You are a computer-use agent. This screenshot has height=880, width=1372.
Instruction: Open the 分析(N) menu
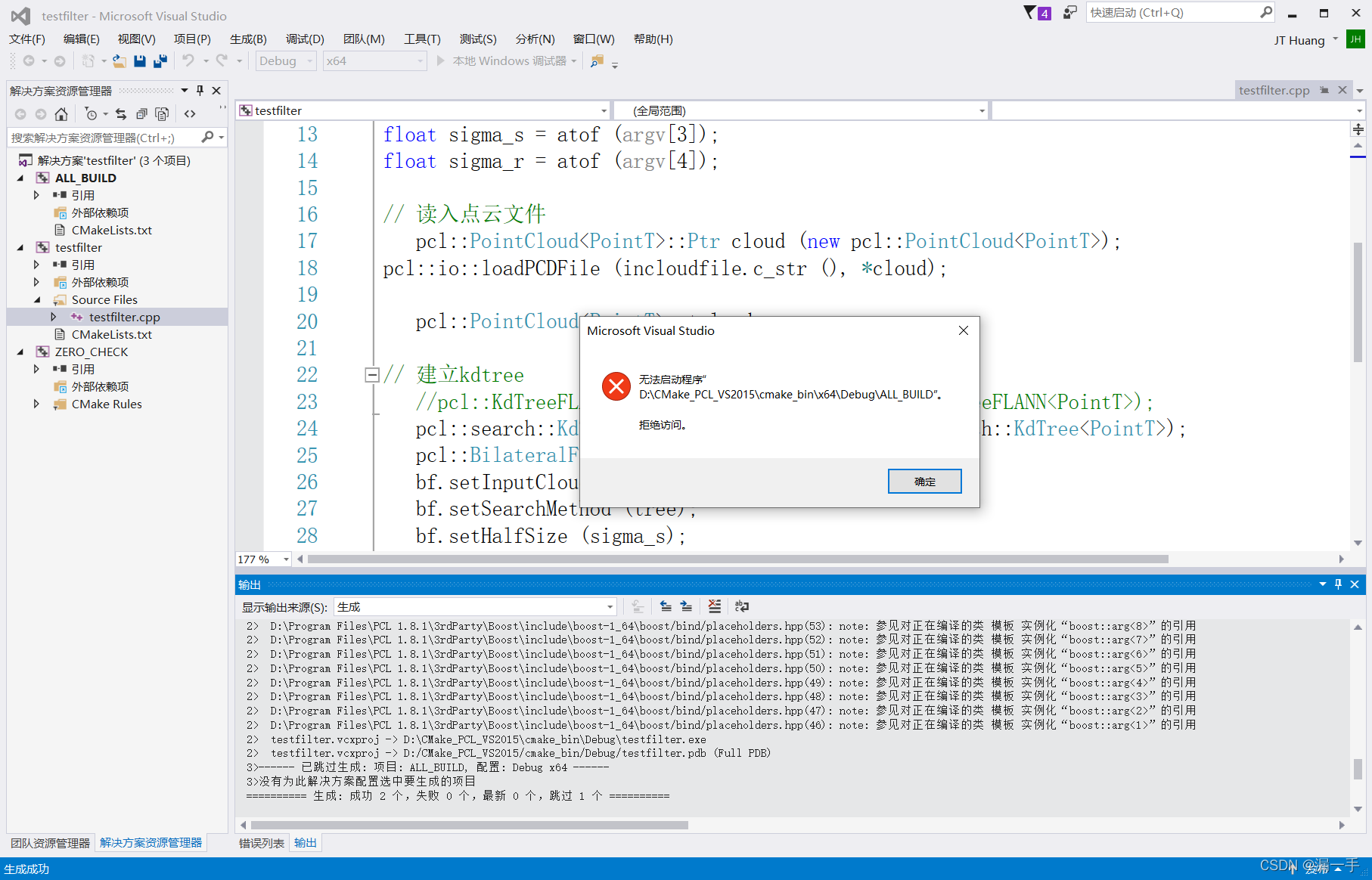[535, 39]
